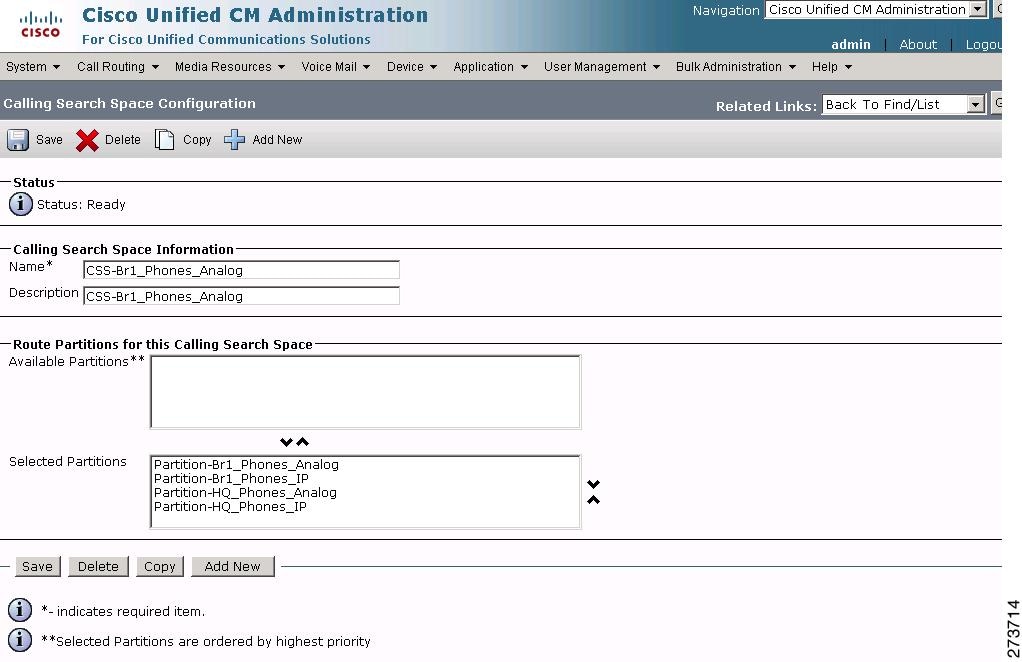Click the Name input field
Screen dimensions: 1022x662
[241, 270]
